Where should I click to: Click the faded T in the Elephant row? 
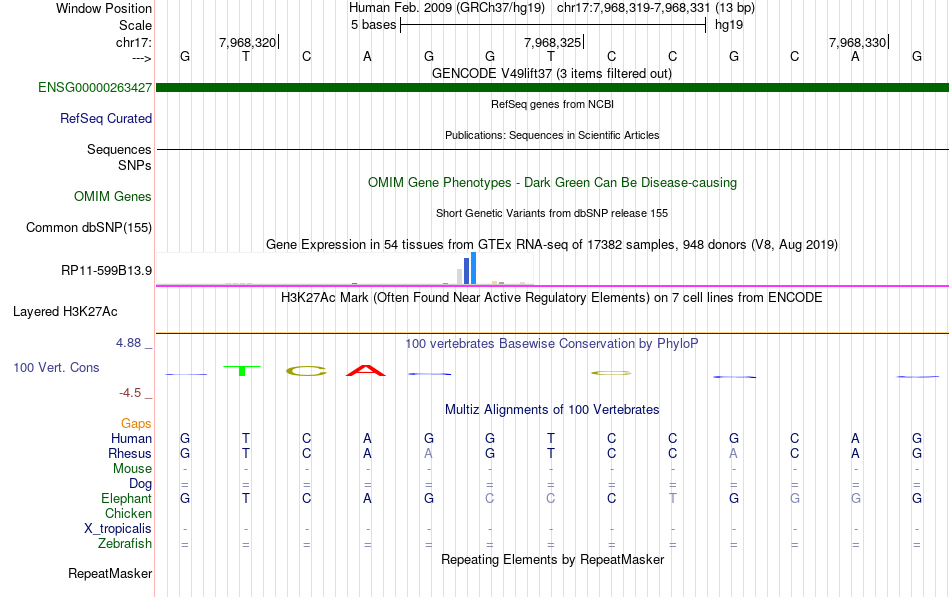pyautogui.click(x=673, y=498)
